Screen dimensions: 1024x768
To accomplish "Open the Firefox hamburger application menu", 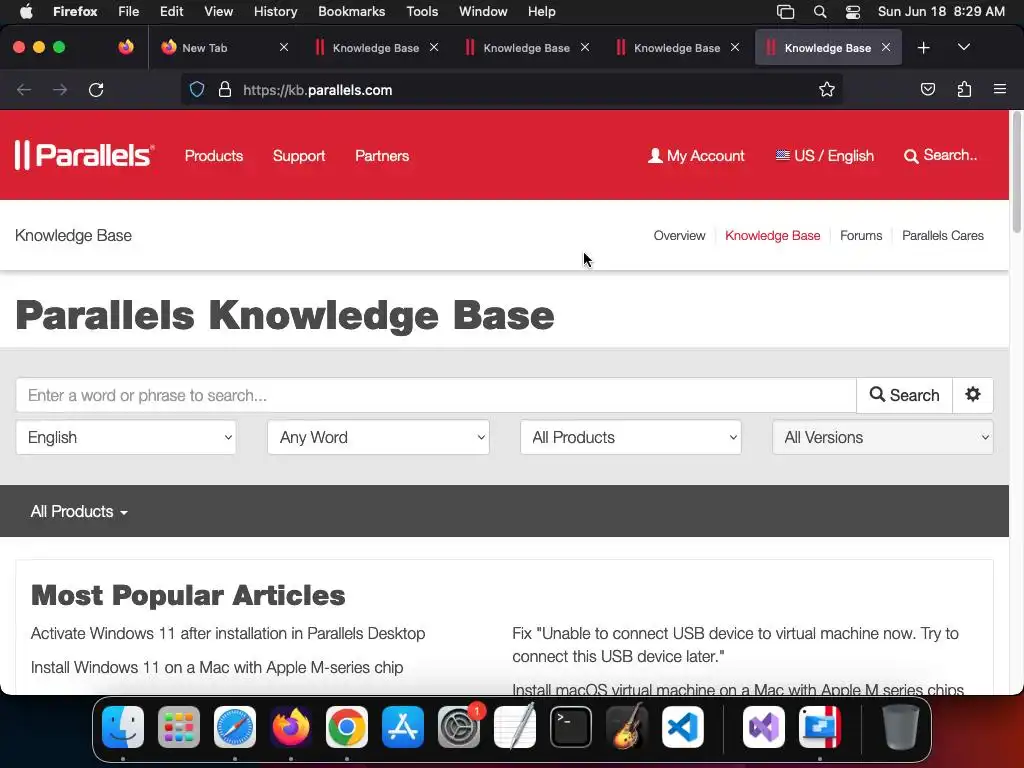I will [1000, 89].
